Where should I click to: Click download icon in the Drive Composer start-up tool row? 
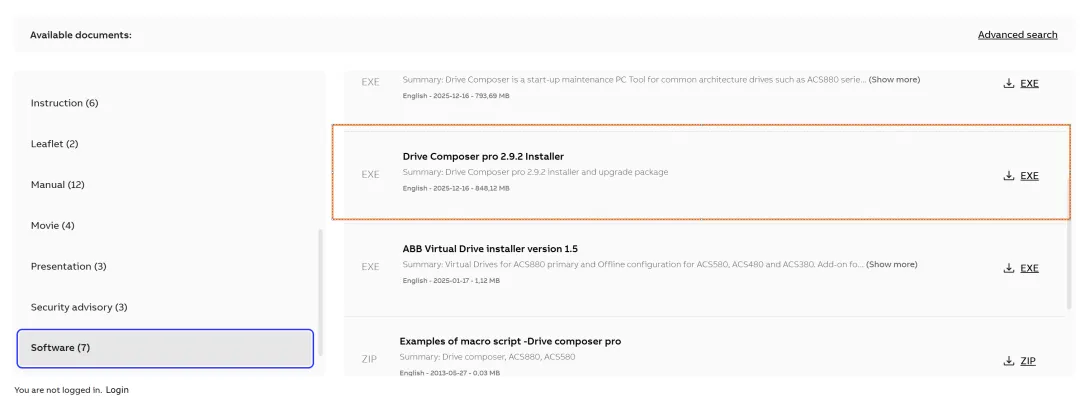click(x=1008, y=83)
